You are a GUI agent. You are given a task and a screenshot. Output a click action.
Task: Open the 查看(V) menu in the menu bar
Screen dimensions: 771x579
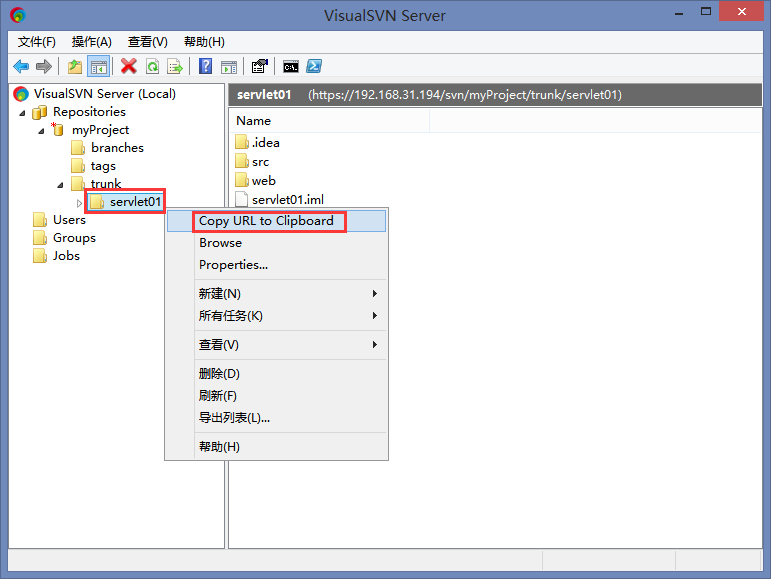pyautogui.click(x=148, y=42)
